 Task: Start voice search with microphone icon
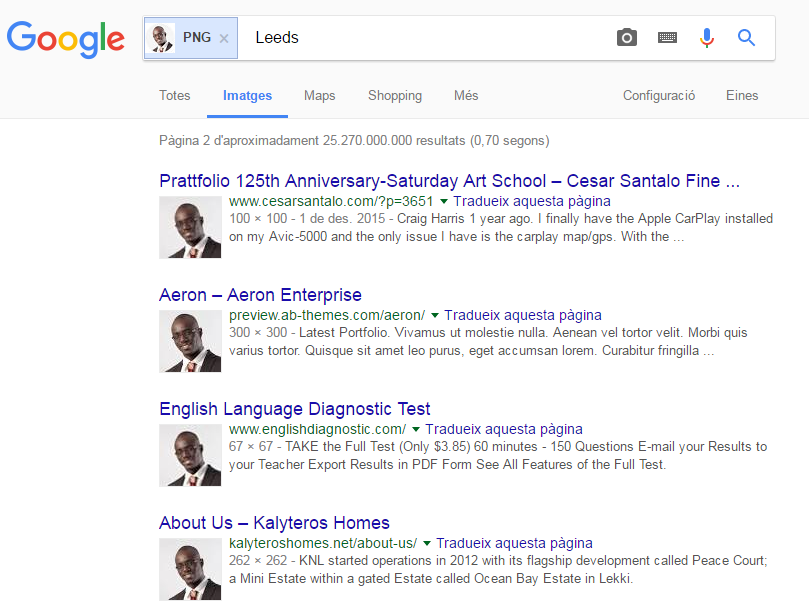coord(707,38)
